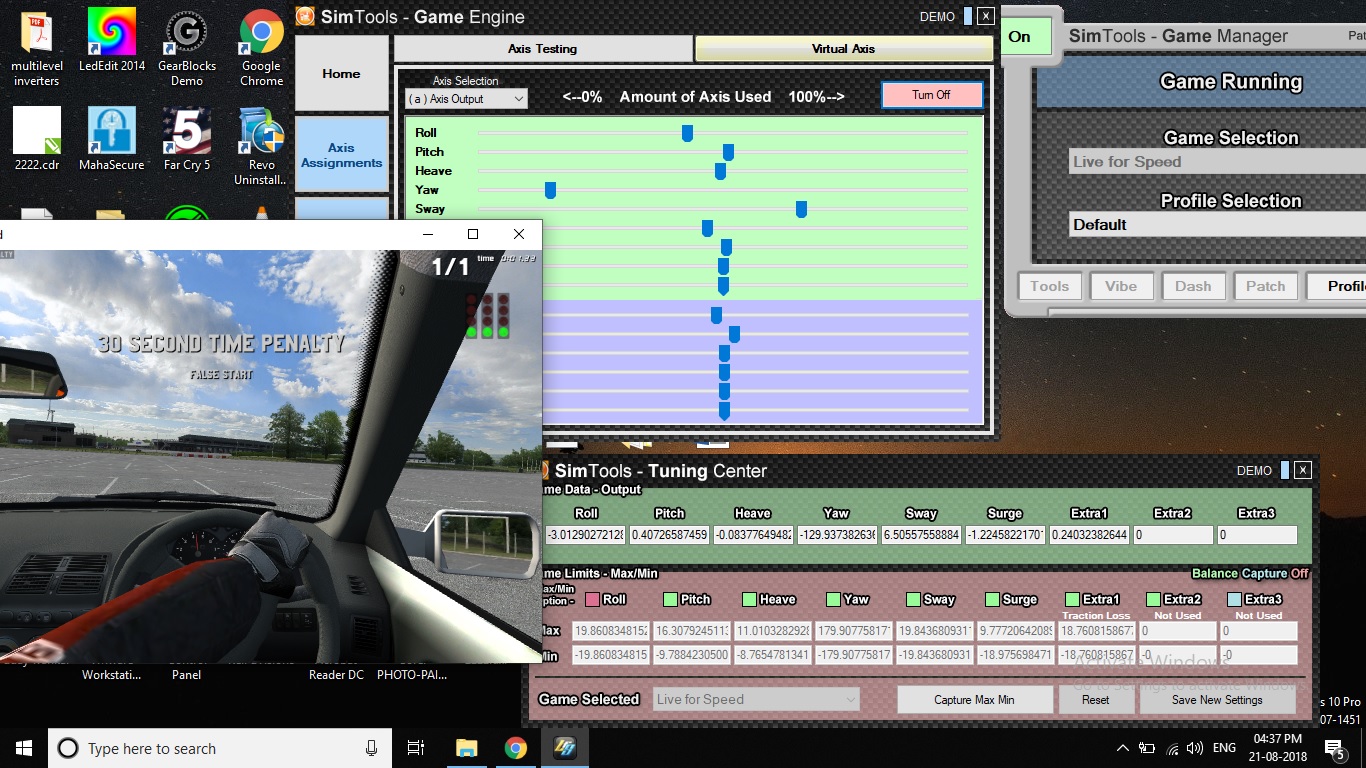The width and height of the screenshot is (1366, 768).
Task: Click the Sway output value field
Action: [x=921, y=535]
